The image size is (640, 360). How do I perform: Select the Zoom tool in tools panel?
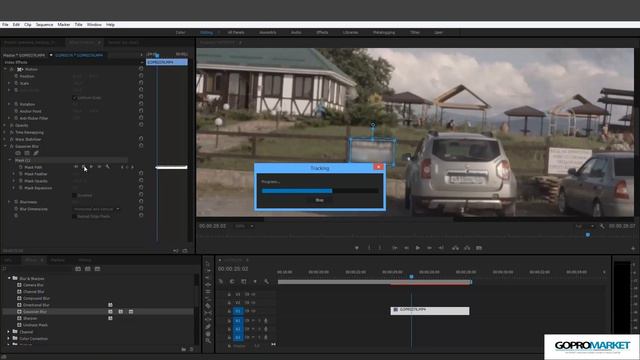208,340
